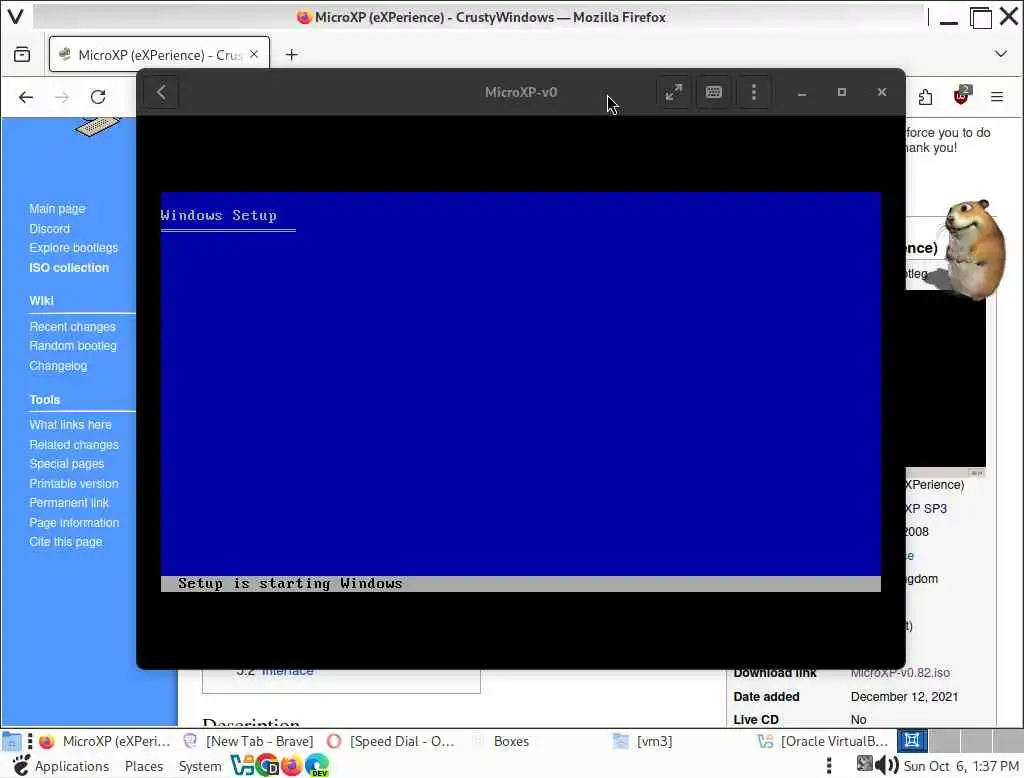Select the active workspace switcher tile
1024x778 pixels.
[912, 741]
